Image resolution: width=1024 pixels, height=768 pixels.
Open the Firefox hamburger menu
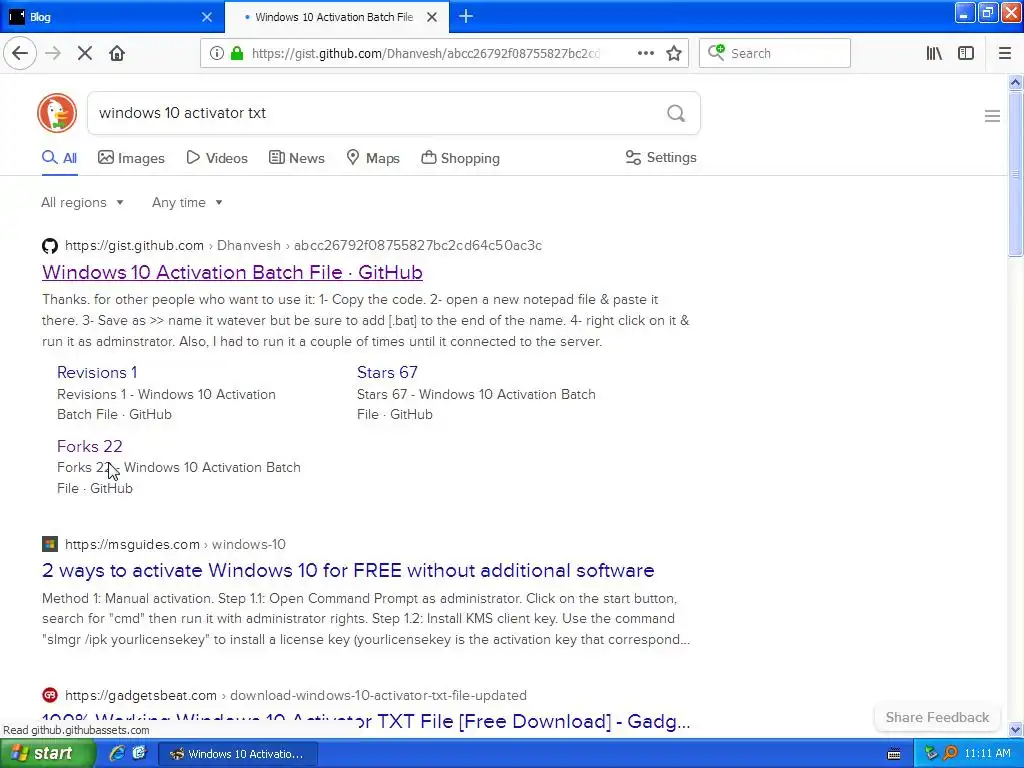pyautogui.click(x=1004, y=54)
